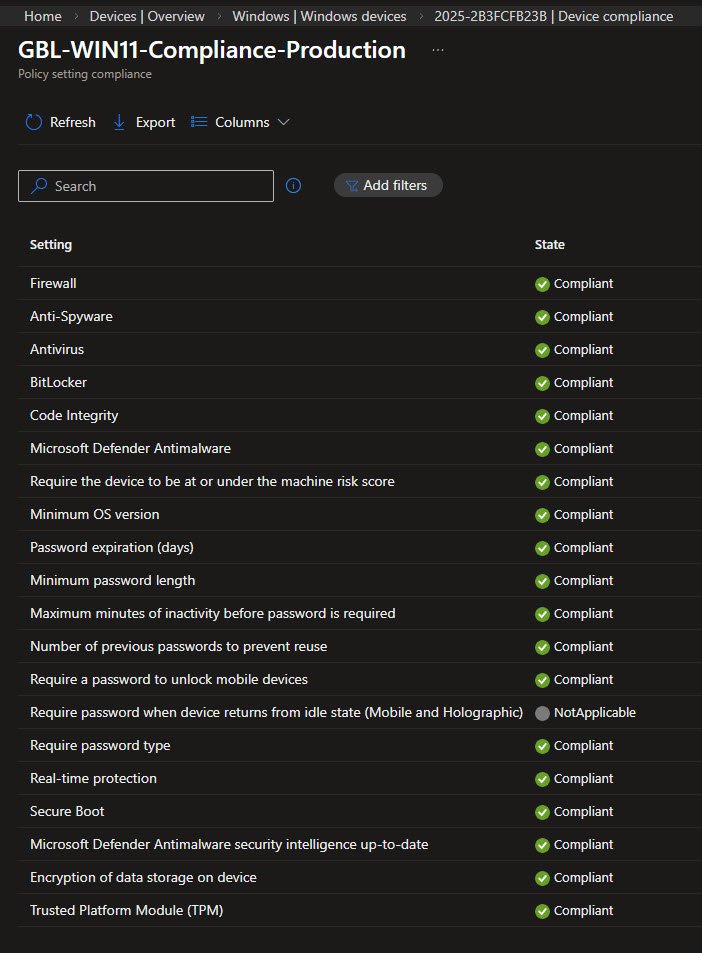Open the 2025-2B3FCFB23B Device compliance breadcrumb
The image size is (702, 953).
click(x=553, y=16)
